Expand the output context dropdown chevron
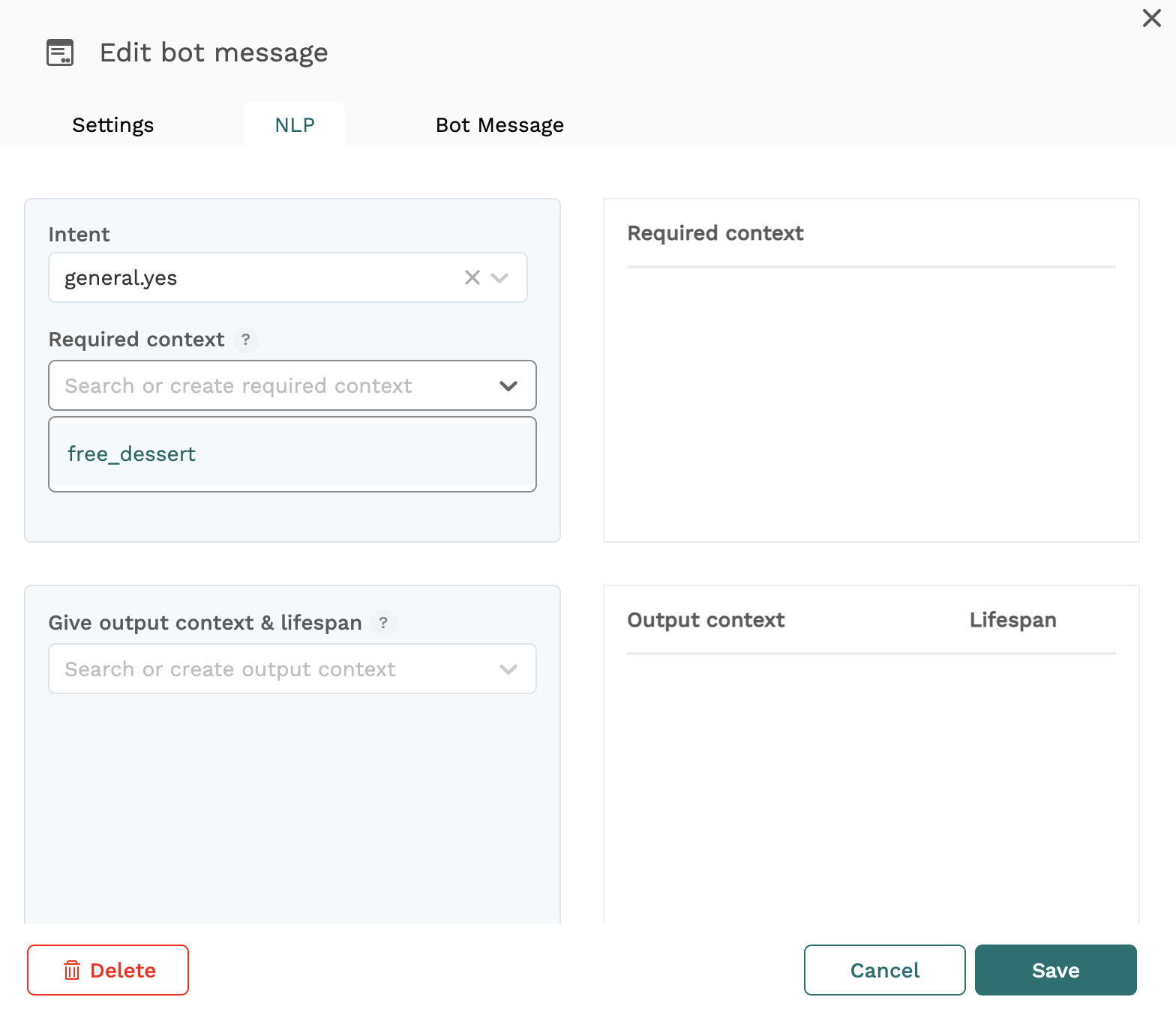Screen dimensions: 1176x1012 coord(508,669)
